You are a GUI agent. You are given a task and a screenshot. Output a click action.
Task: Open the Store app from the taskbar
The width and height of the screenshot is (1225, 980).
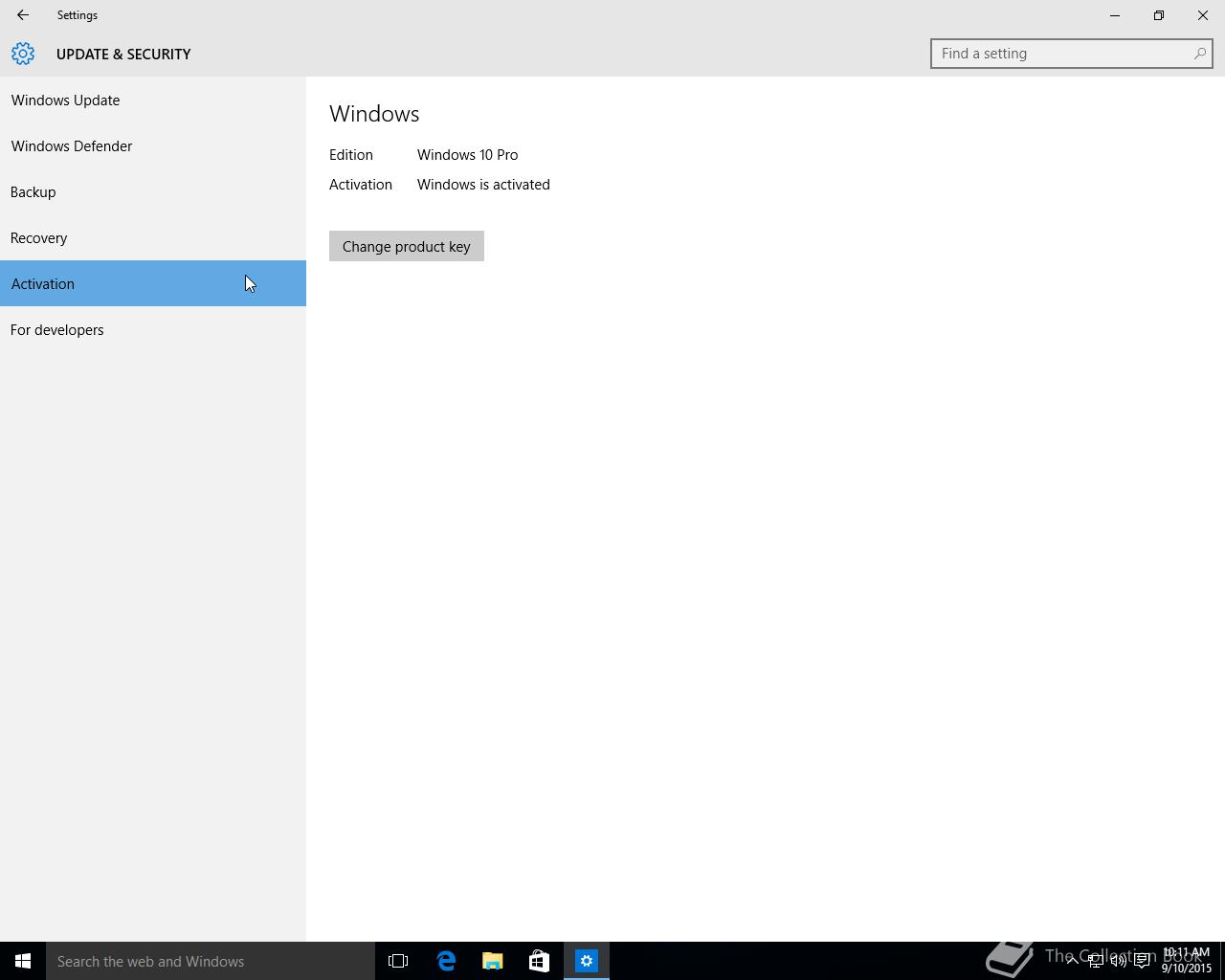(539, 961)
